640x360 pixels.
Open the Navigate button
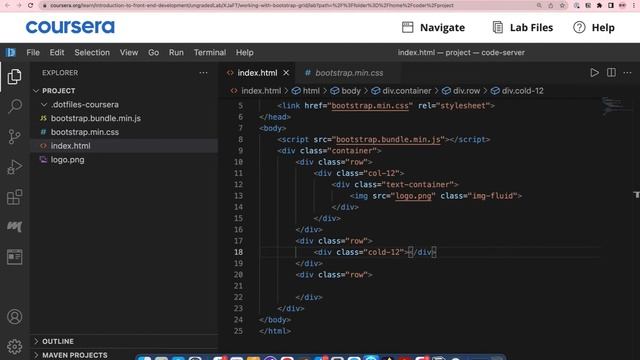click(433, 27)
